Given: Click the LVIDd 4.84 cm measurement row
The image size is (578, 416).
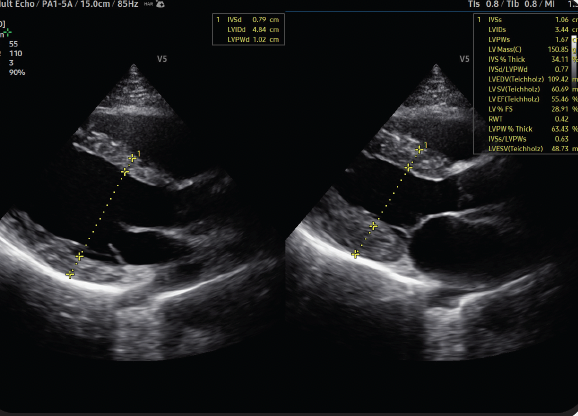Looking at the screenshot, I should [248, 29].
